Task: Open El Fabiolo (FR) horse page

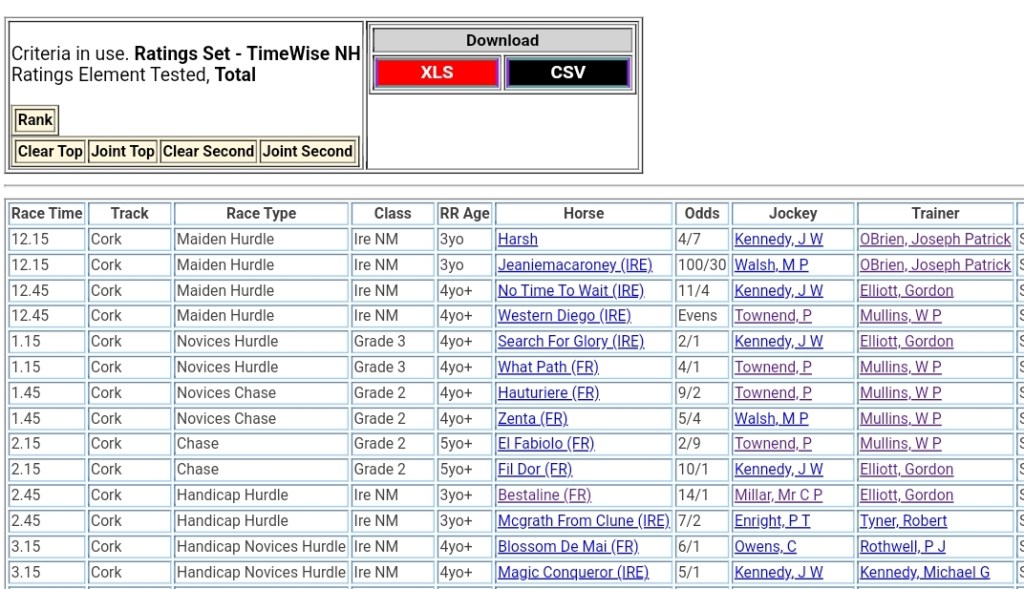Action: (545, 444)
